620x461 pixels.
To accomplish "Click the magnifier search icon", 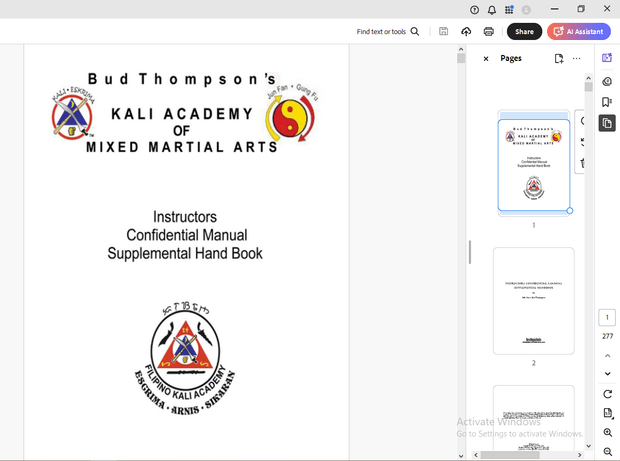I will coord(415,31).
